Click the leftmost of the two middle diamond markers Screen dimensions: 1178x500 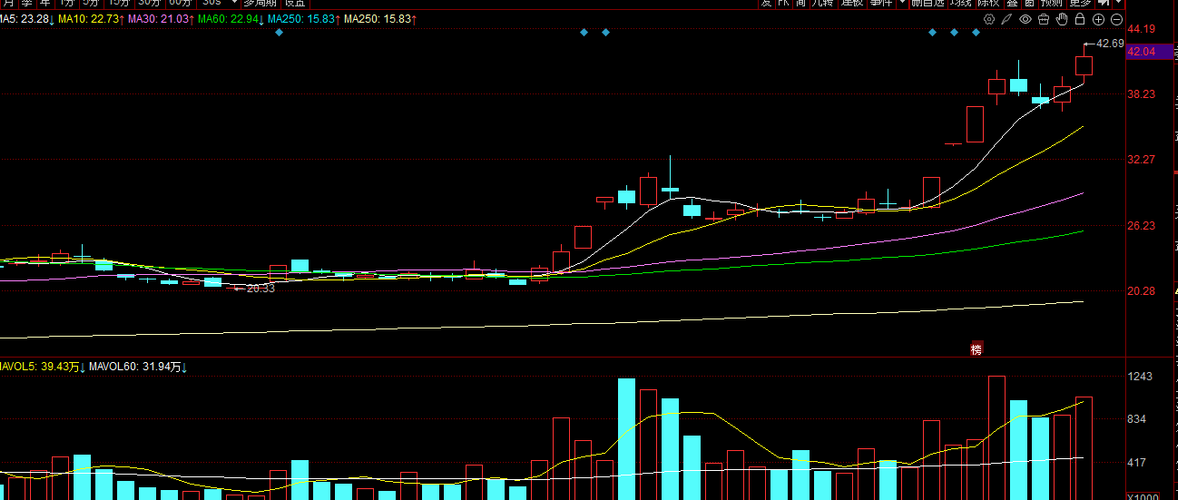click(584, 32)
